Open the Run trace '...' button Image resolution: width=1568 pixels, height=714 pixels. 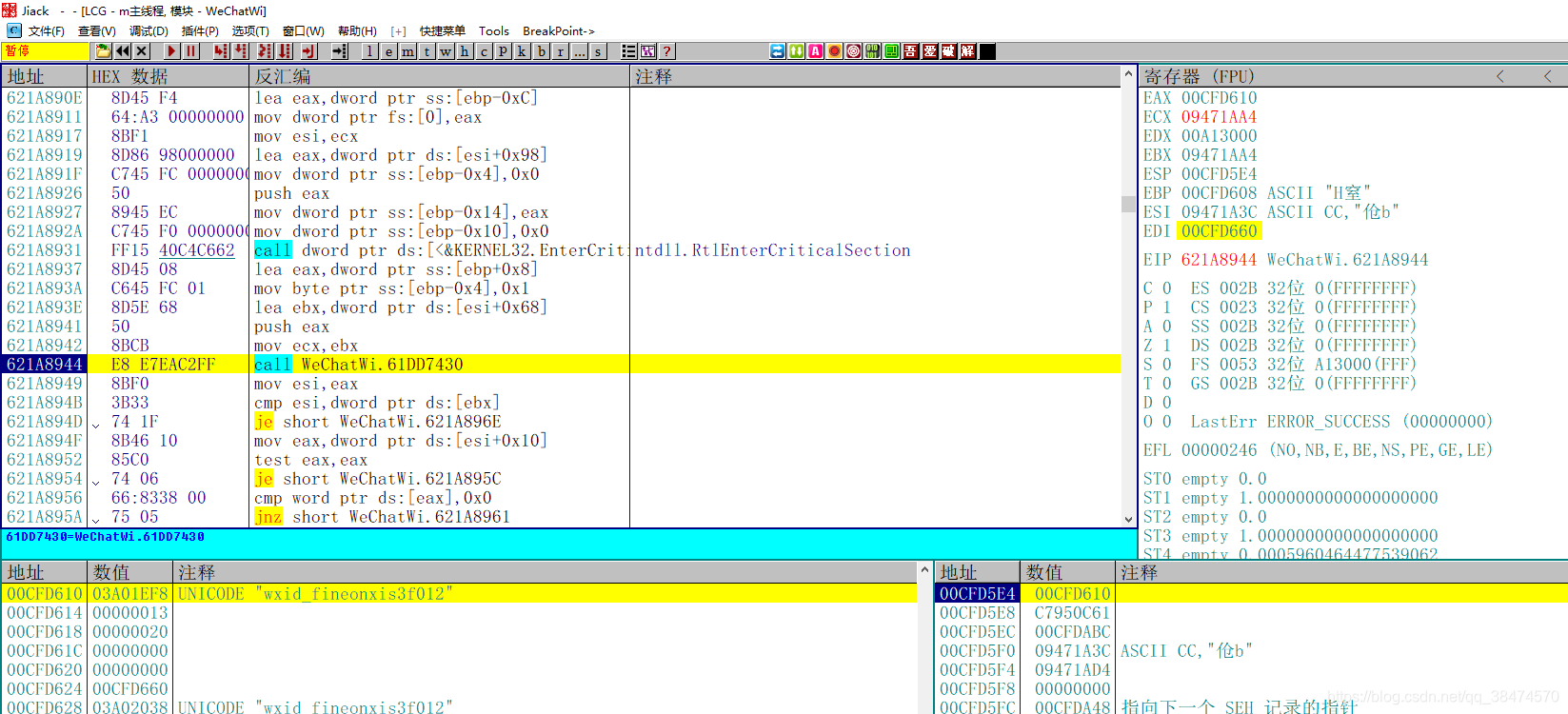click(x=579, y=51)
